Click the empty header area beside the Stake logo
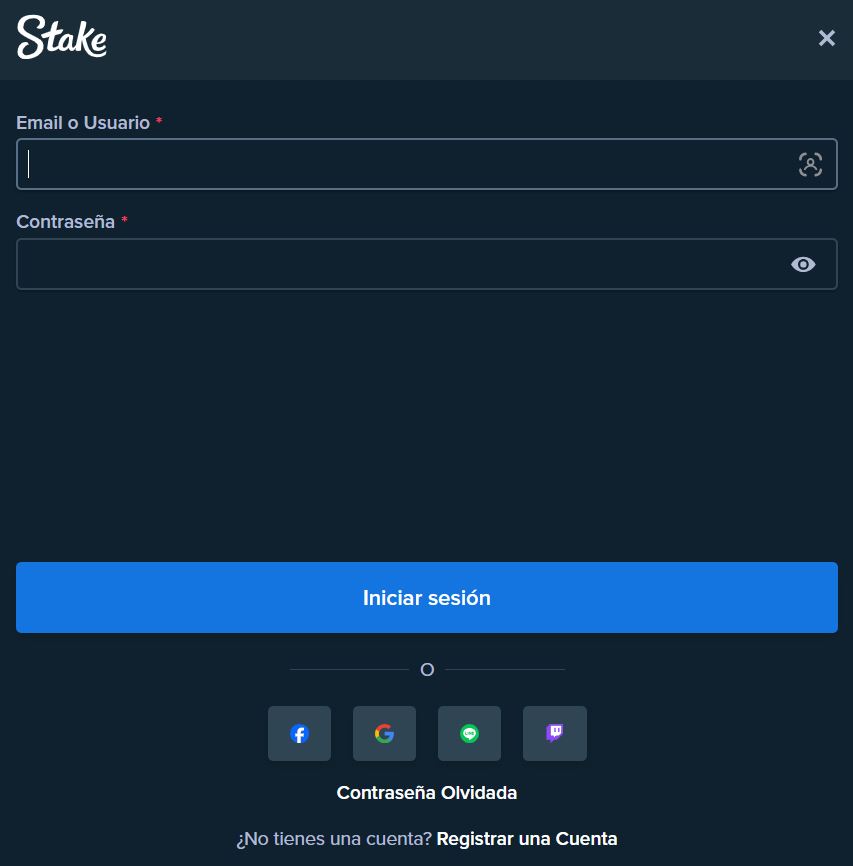 click(x=459, y=39)
